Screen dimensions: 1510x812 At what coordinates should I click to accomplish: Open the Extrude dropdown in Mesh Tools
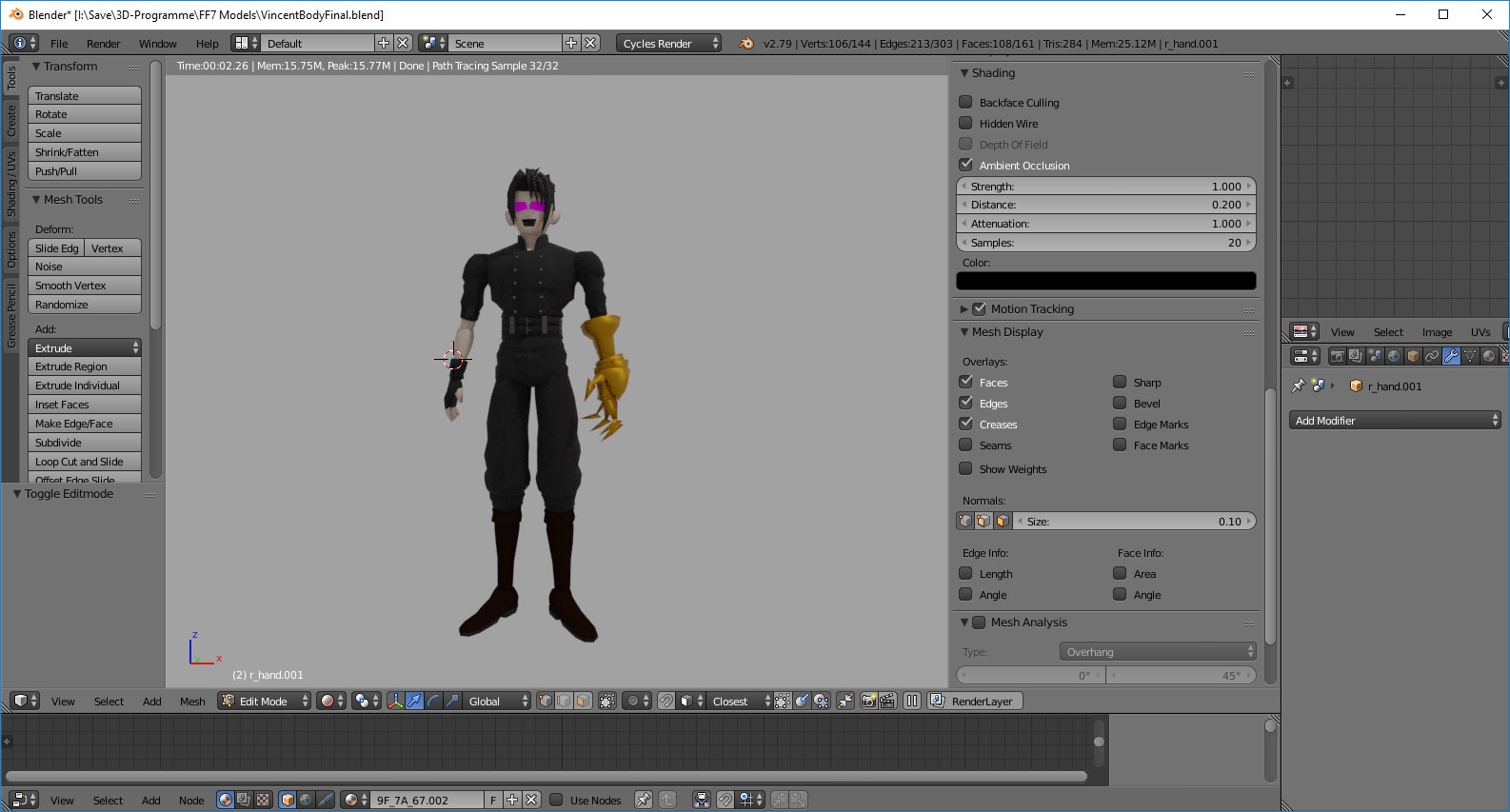pos(85,347)
